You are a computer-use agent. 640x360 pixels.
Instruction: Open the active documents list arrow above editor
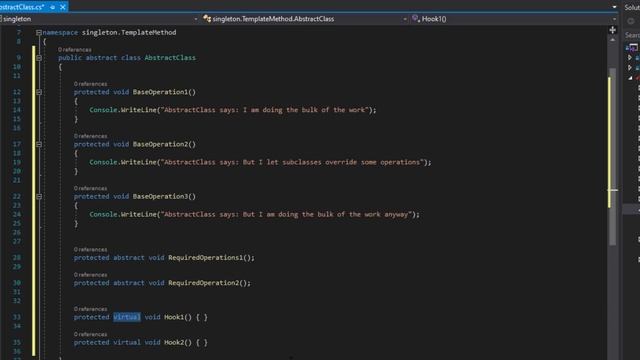[x=614, y=7]
